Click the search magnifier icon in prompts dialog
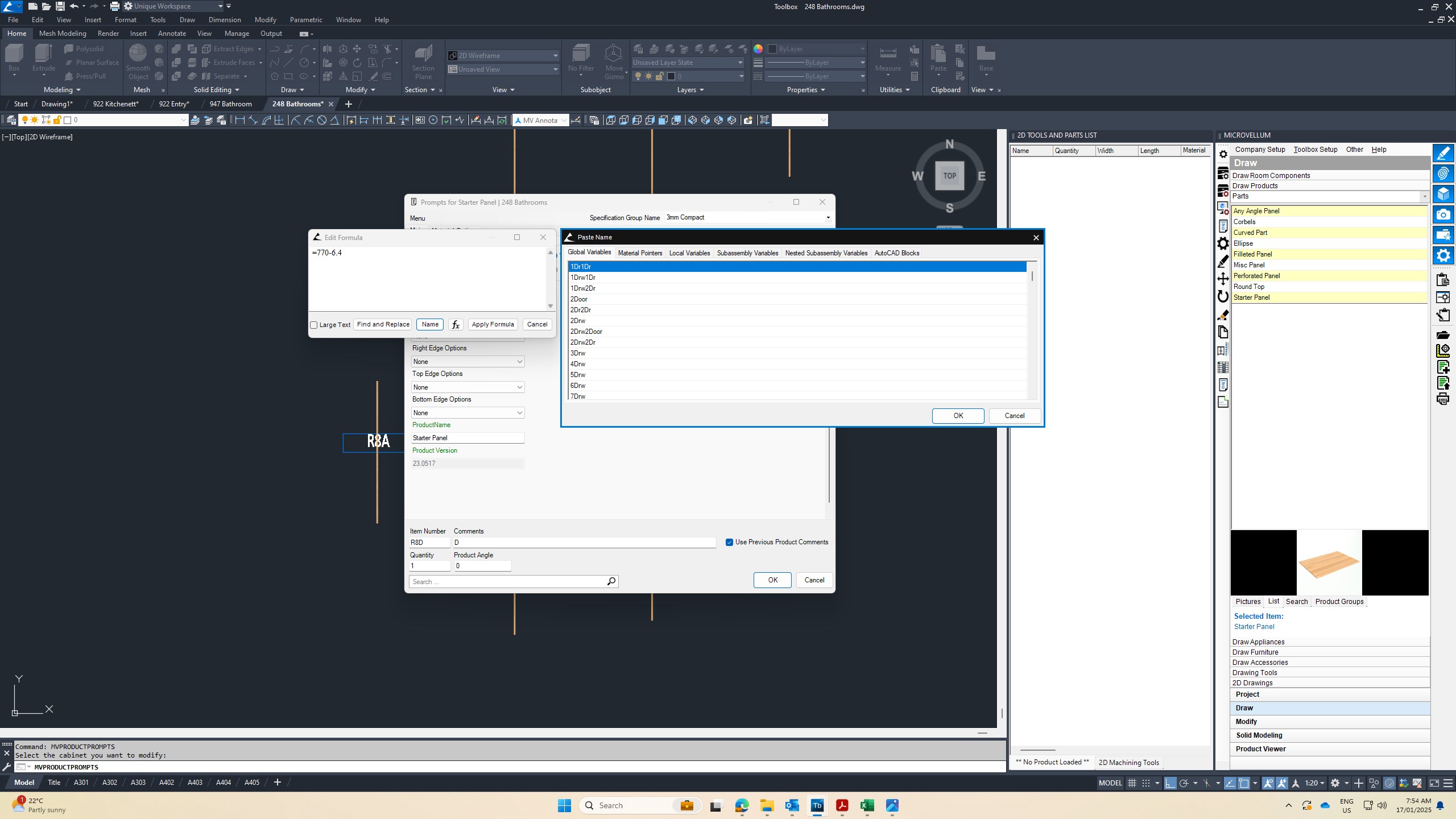This screenshot has height=819, width=1456. tap(611, 581)
